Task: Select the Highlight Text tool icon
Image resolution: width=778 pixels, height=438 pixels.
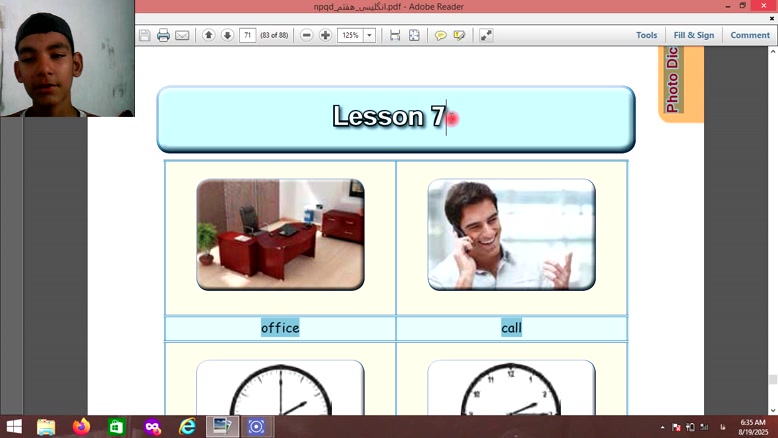Action: tap(459, 35)
